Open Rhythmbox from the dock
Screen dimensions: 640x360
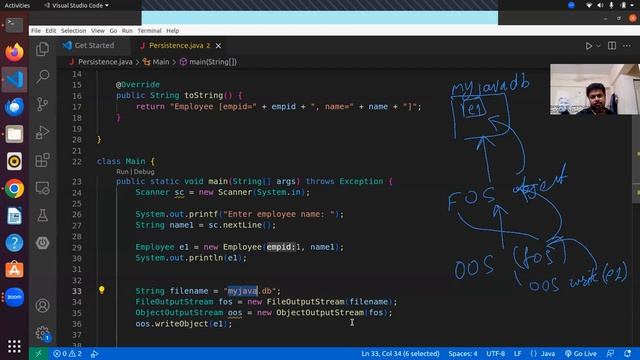[x=14, y=161]
